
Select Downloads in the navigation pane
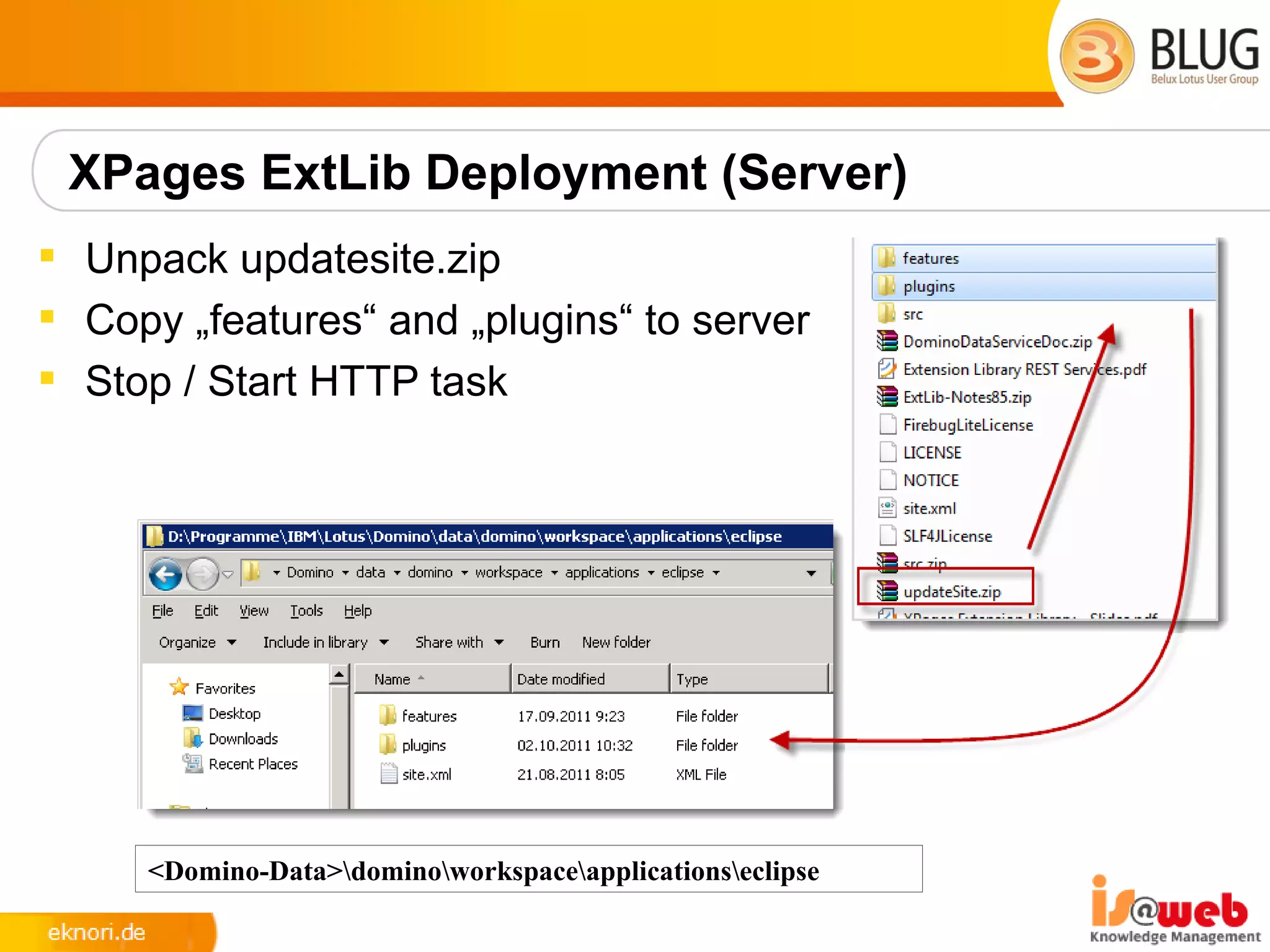pyautogui.click(x=243, y=739)
